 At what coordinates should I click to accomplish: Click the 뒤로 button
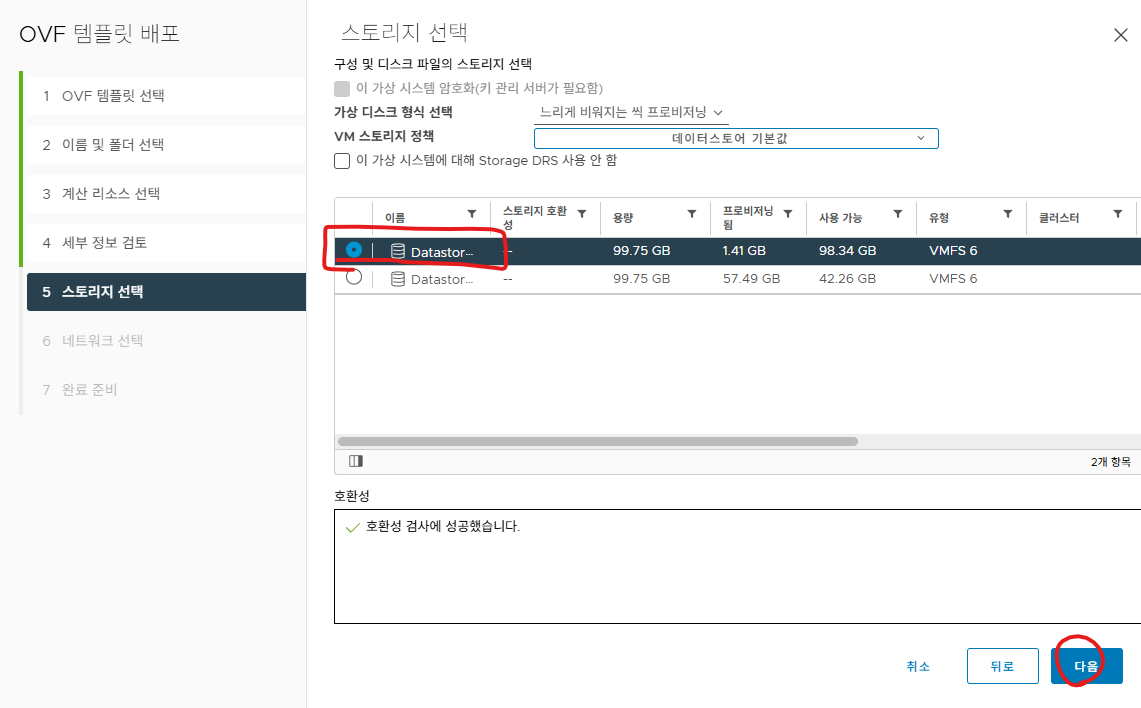click(1002, 666)
